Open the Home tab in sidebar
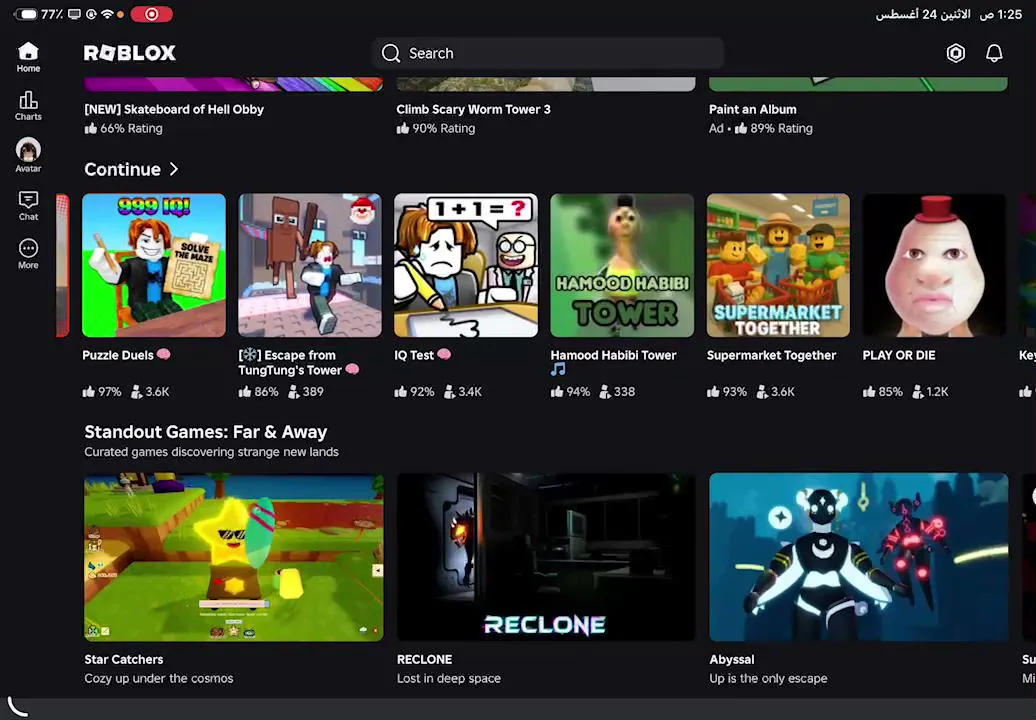The height and width of the screenshot is (720, 1036). tap(28, 57)
